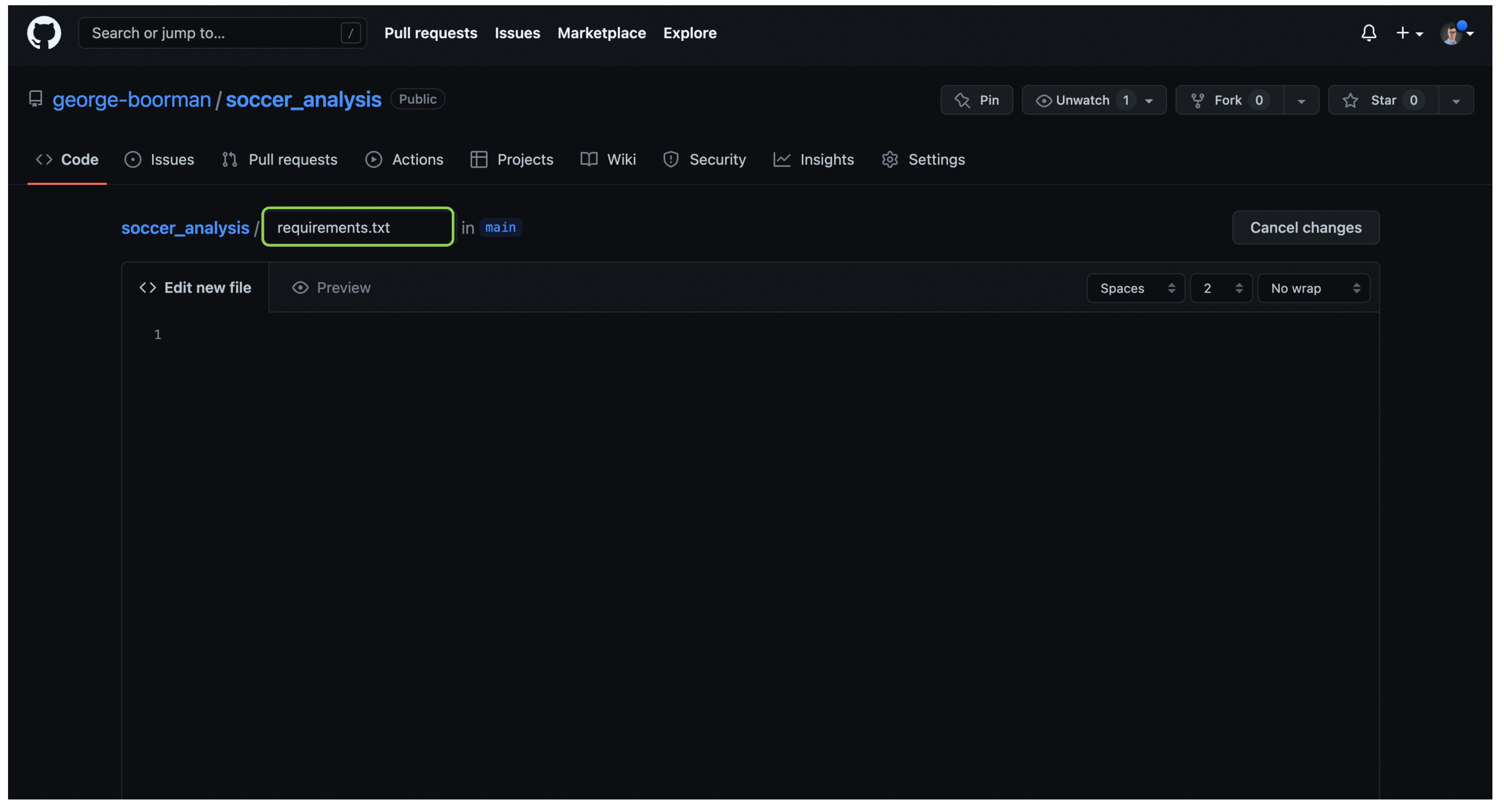Select the Code tab

coord(67,159)
